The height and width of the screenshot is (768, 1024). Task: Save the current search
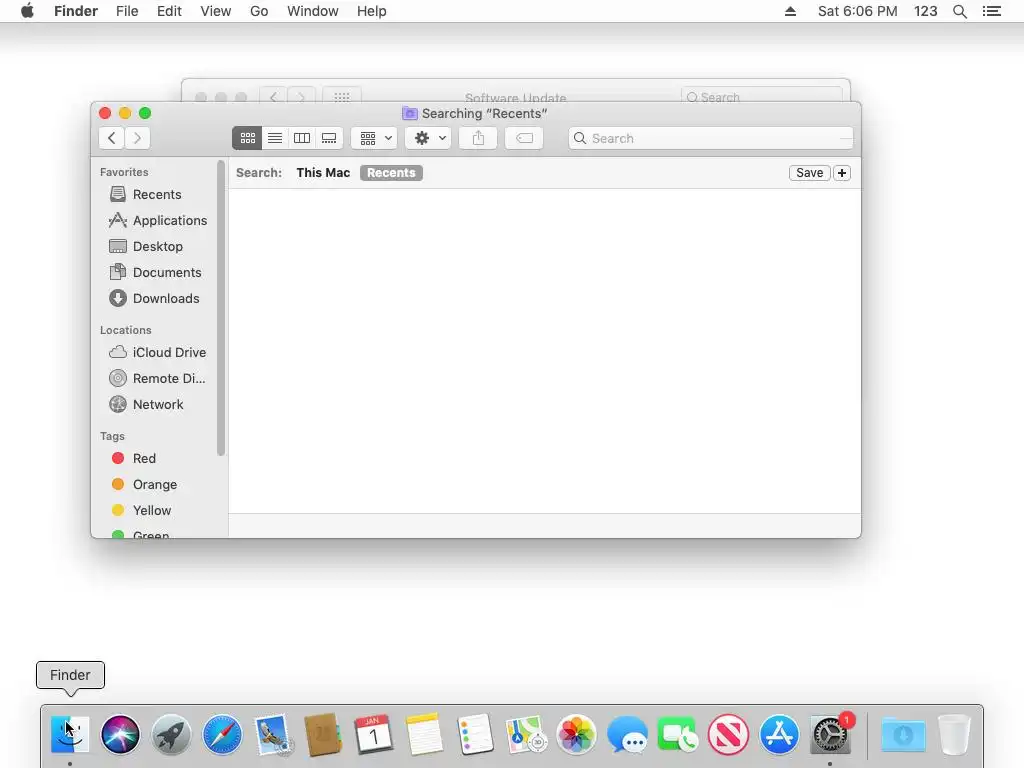pyautogui.click(x=809, y=172)
